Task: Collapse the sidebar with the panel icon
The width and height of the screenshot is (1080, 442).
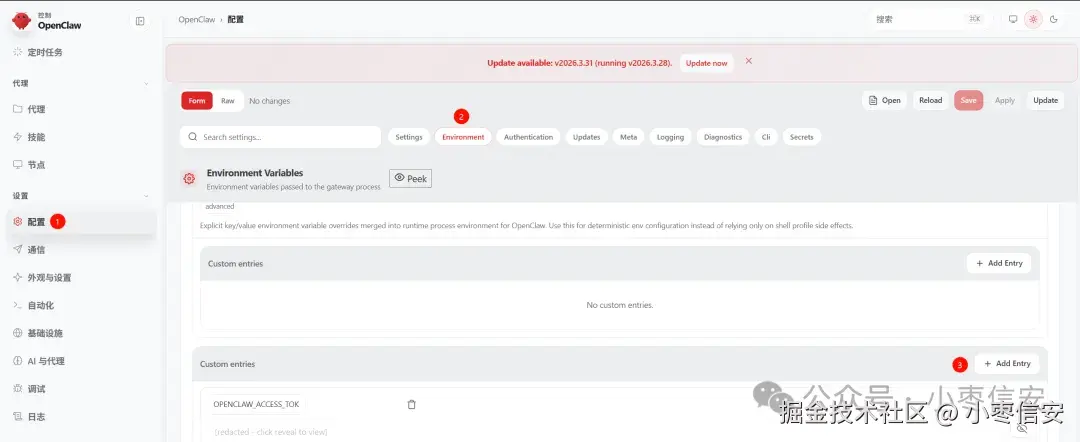Action: point(141,21)
